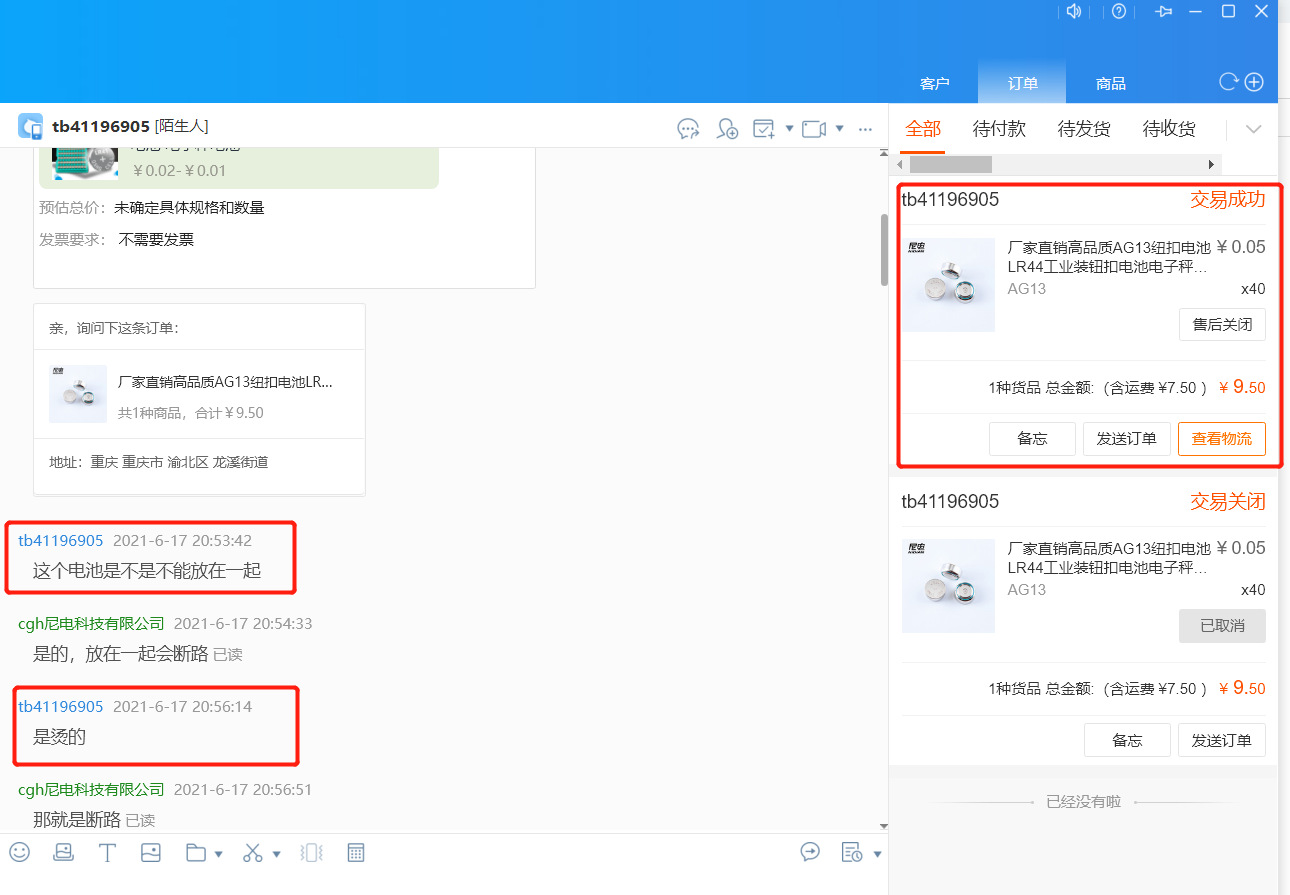Screen dimensions: 1290x895
Task: Show 待发货 orders
Action: (x=1084, y=129)
